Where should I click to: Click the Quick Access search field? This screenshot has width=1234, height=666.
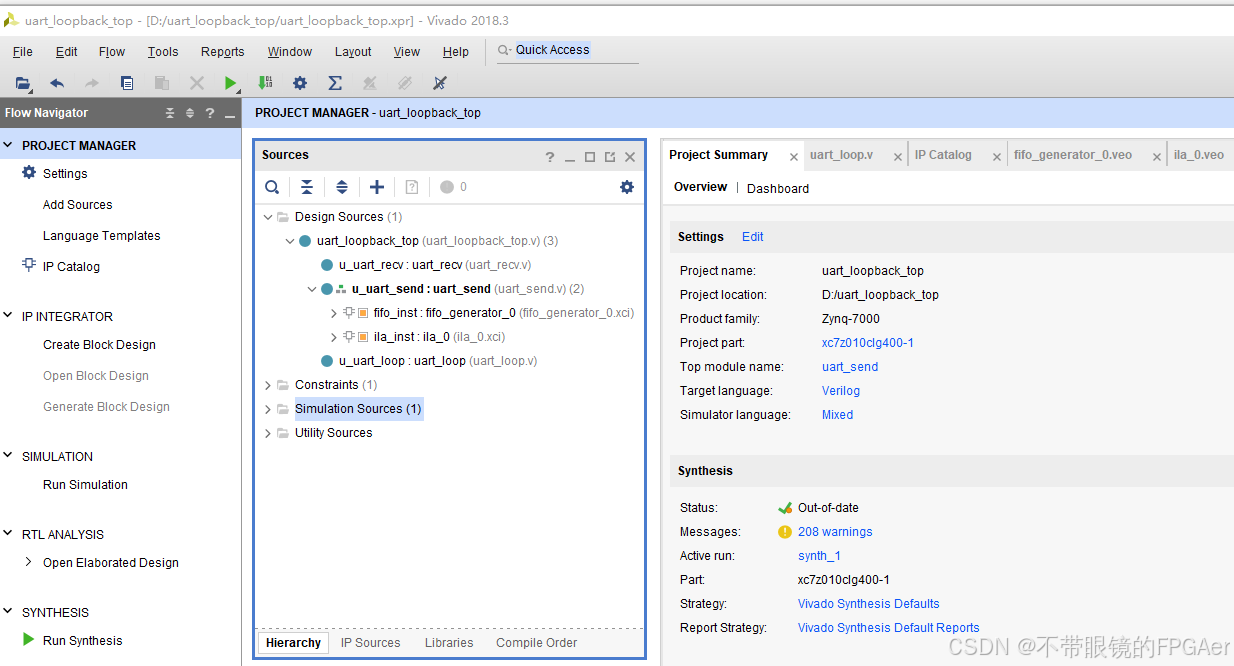567,51
